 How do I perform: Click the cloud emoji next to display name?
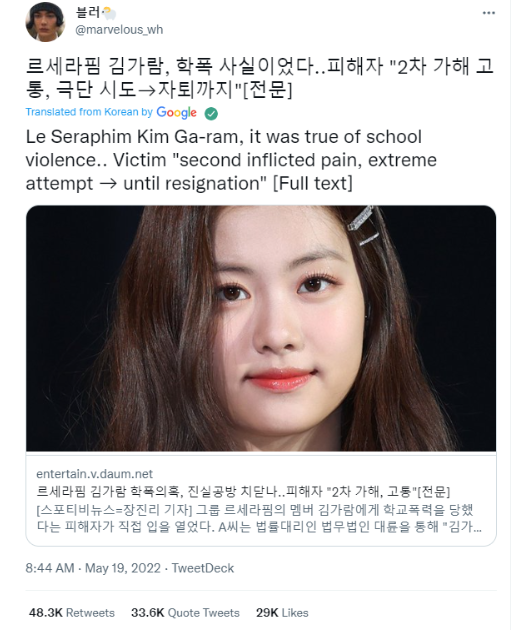pos(109,14)
